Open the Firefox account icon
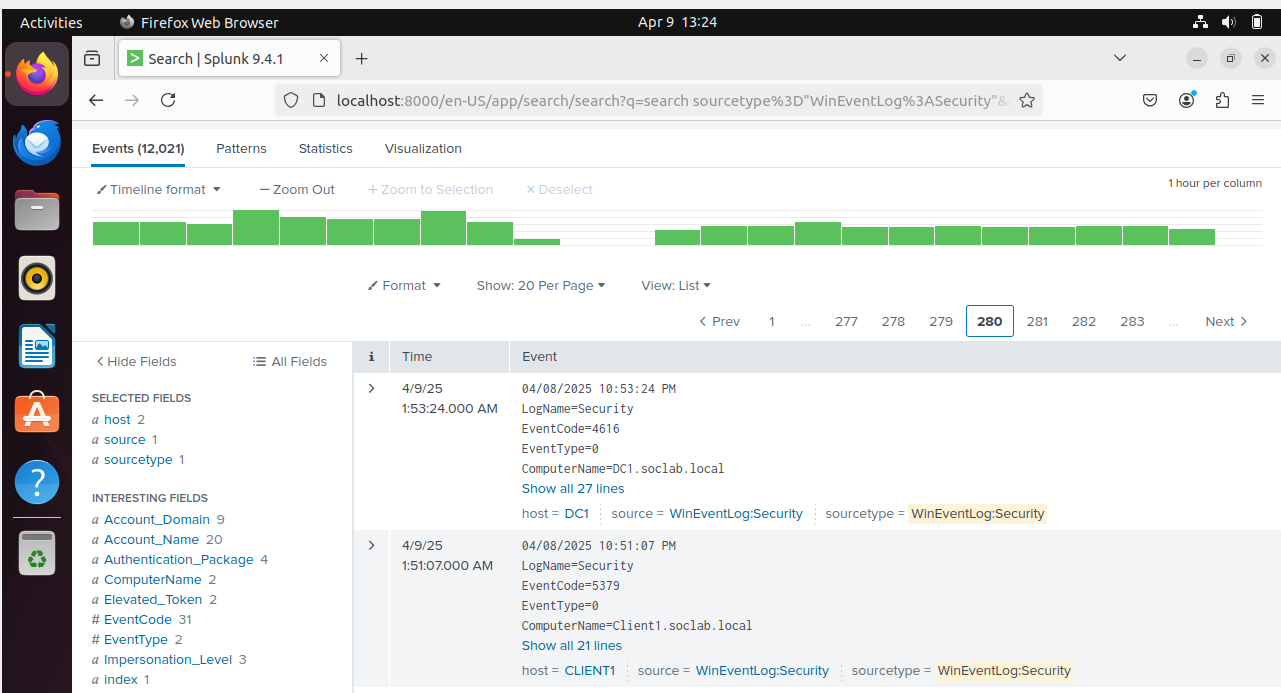 pos(1187,100)
